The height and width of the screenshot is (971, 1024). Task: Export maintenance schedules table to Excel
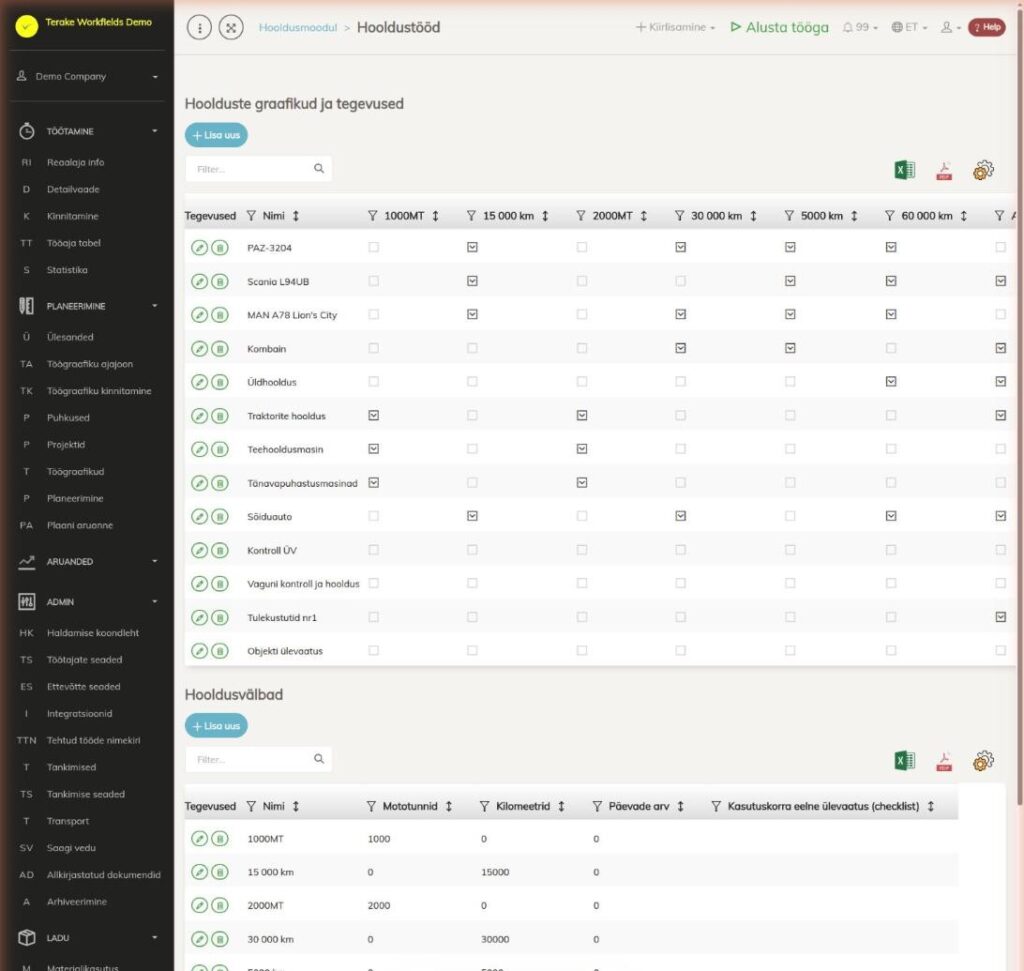(x=904, y=170)
